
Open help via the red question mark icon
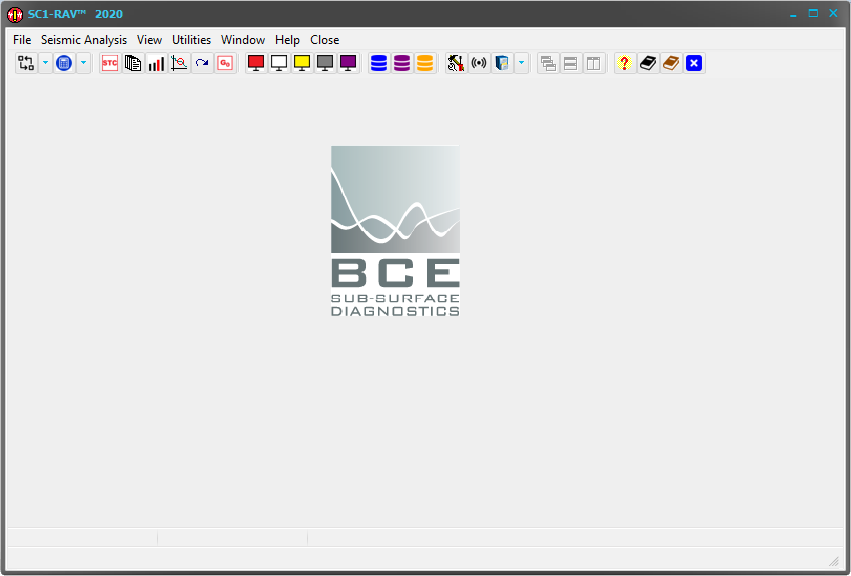click(x=625, y=64)
